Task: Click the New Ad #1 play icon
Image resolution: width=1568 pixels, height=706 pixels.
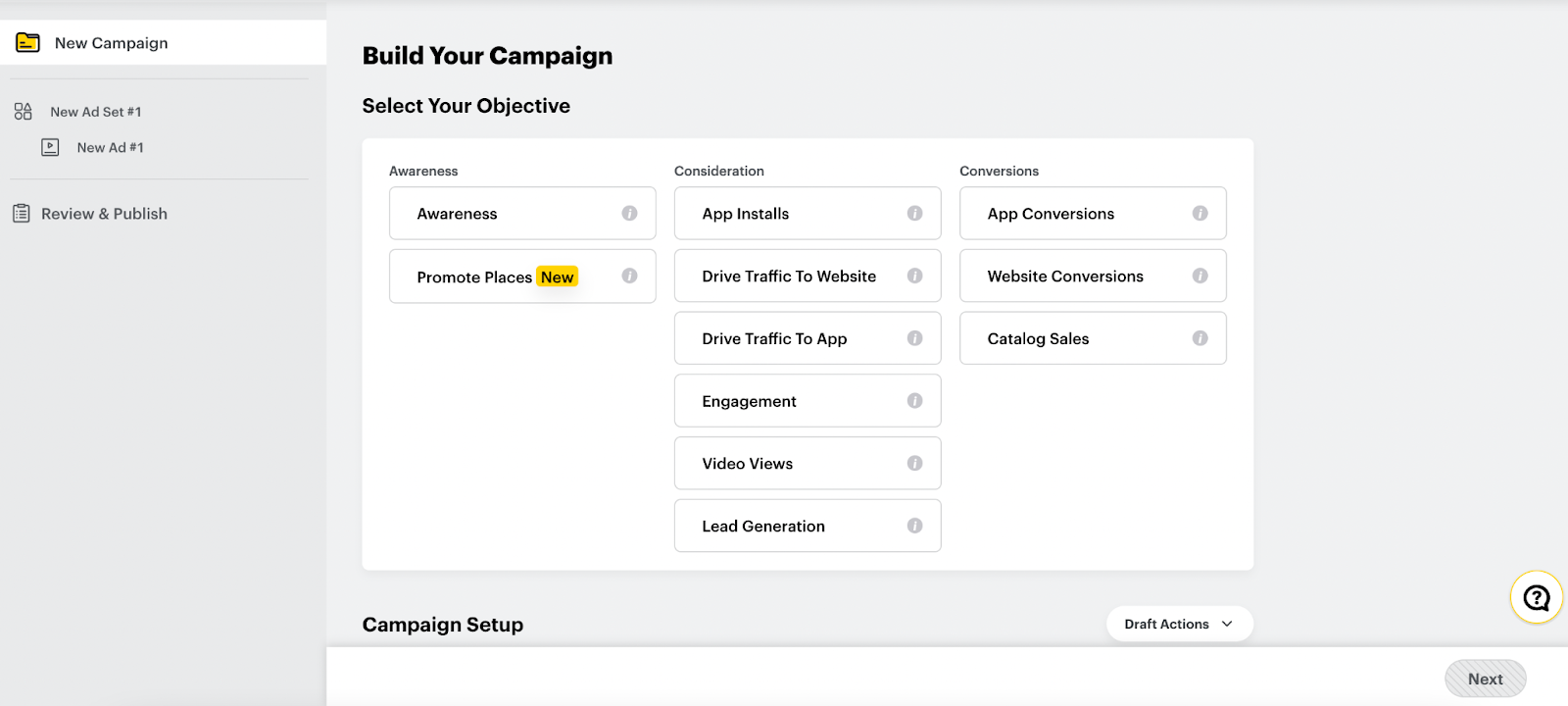Action: coord(50,147)
